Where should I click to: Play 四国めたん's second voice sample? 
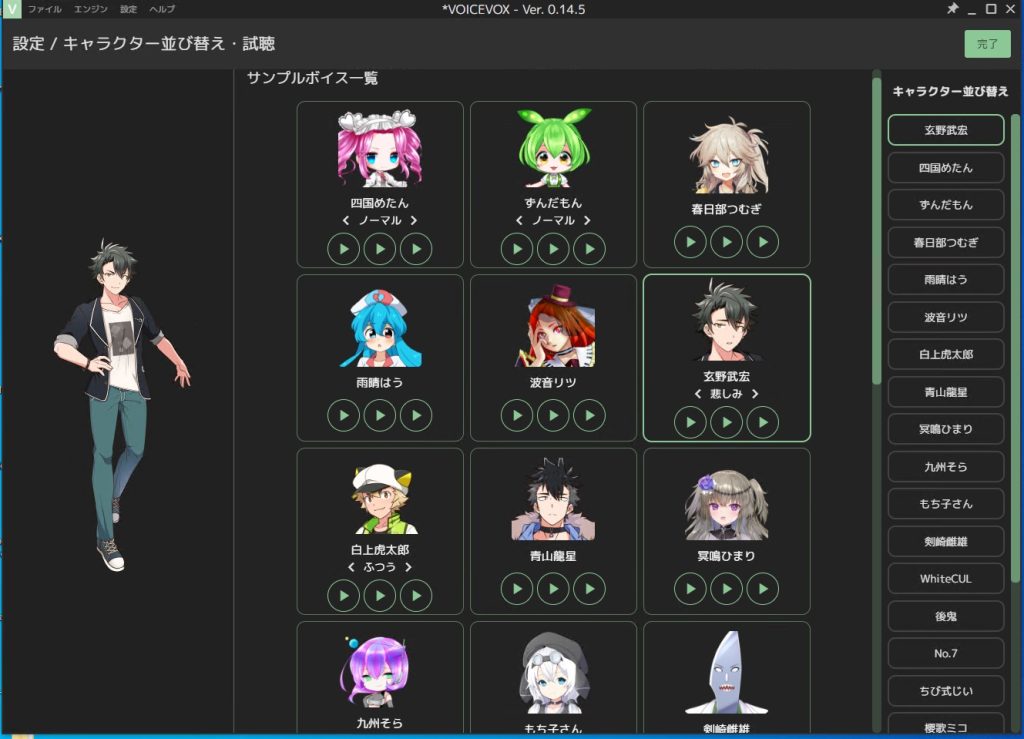tap(380, 249)
